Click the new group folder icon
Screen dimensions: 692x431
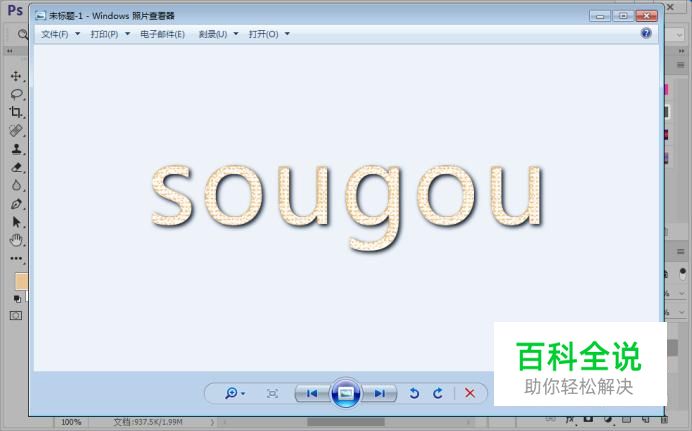[626, 419]
